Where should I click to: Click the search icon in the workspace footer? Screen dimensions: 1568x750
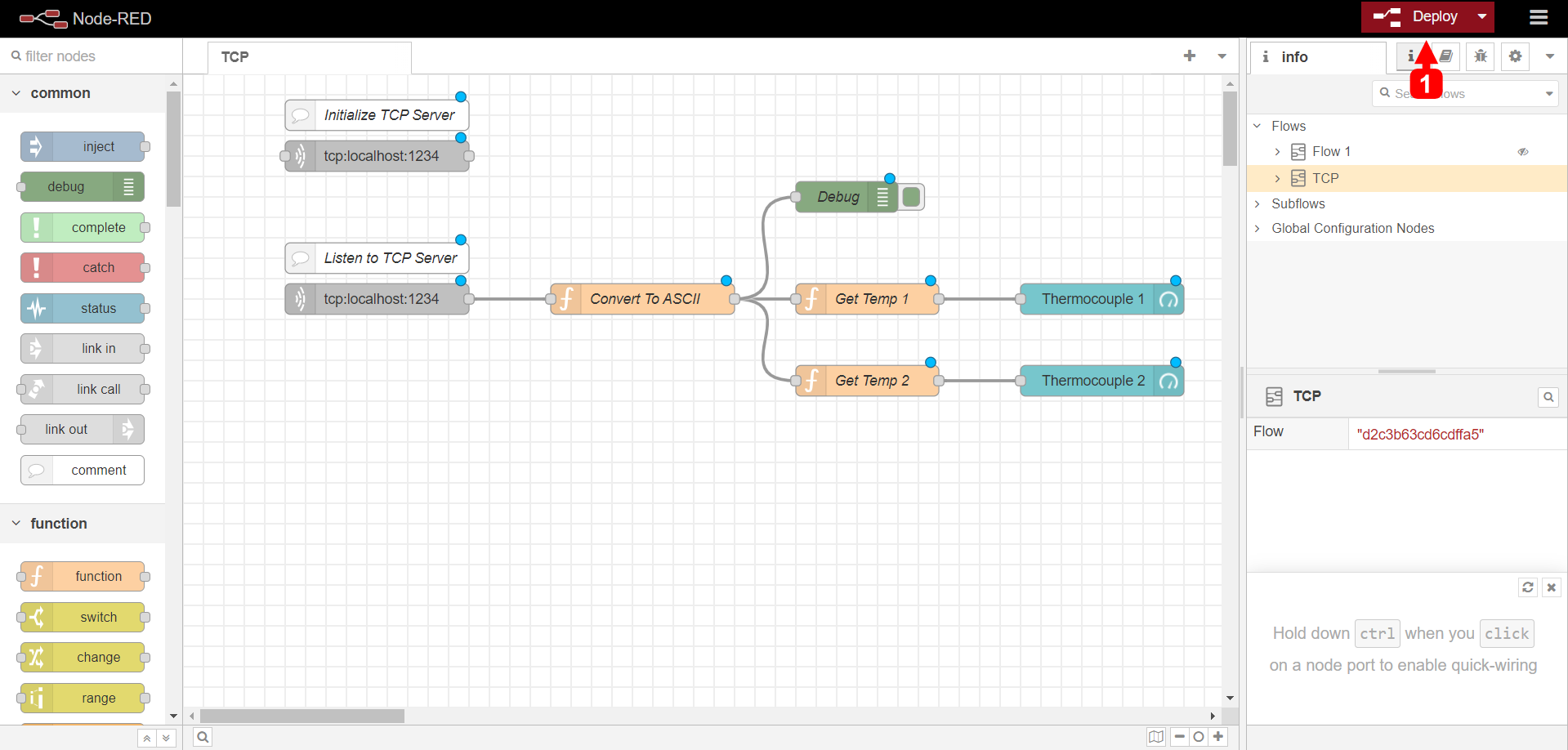(203, 736)
